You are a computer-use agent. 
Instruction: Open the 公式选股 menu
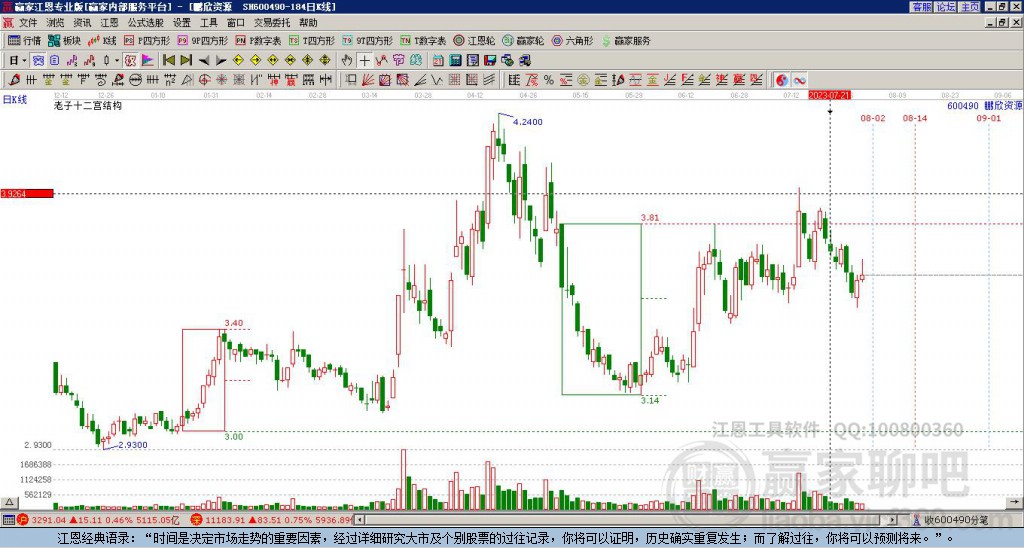146,23
